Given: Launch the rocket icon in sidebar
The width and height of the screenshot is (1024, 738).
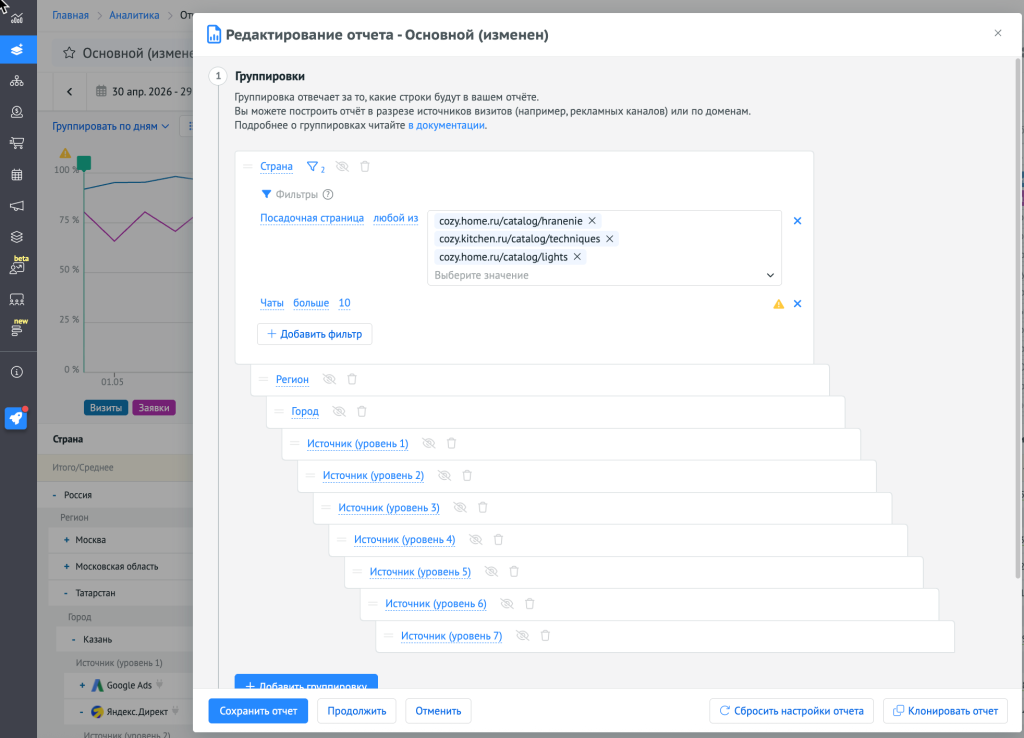Looking at the screenshot, I should click(16, 418).
